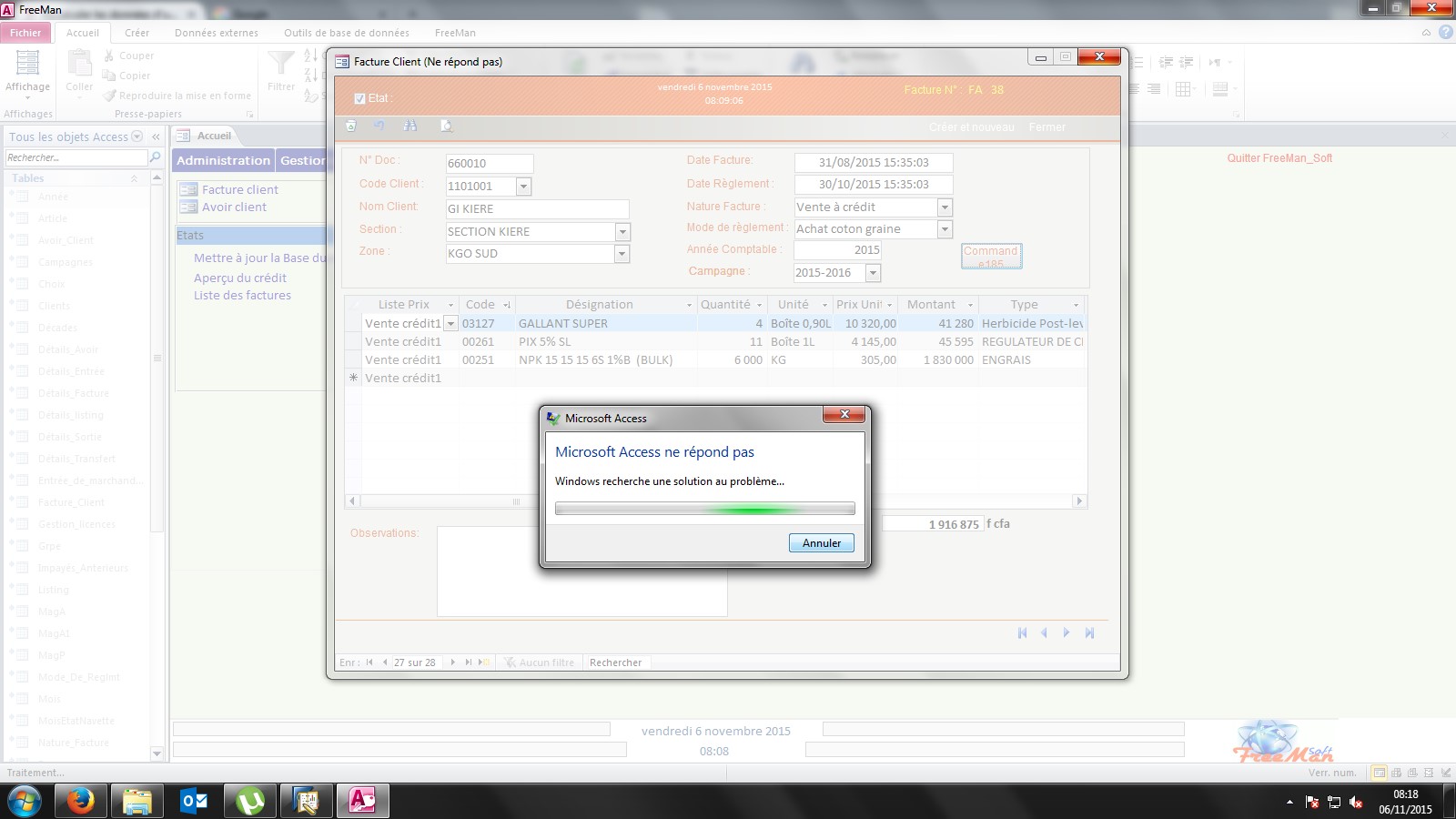The image size is (1456, 819).
Task: Open the Mode de règlement dropdown
Action: click(x=945, y=229)
